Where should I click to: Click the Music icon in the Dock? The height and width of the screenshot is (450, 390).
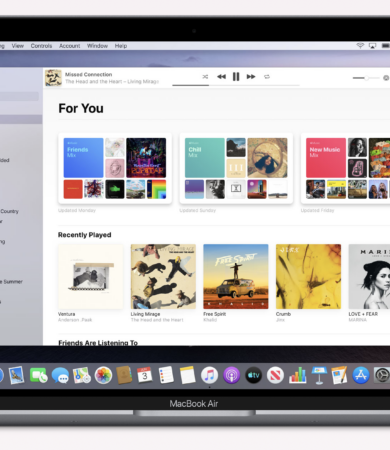coord(209,376)
